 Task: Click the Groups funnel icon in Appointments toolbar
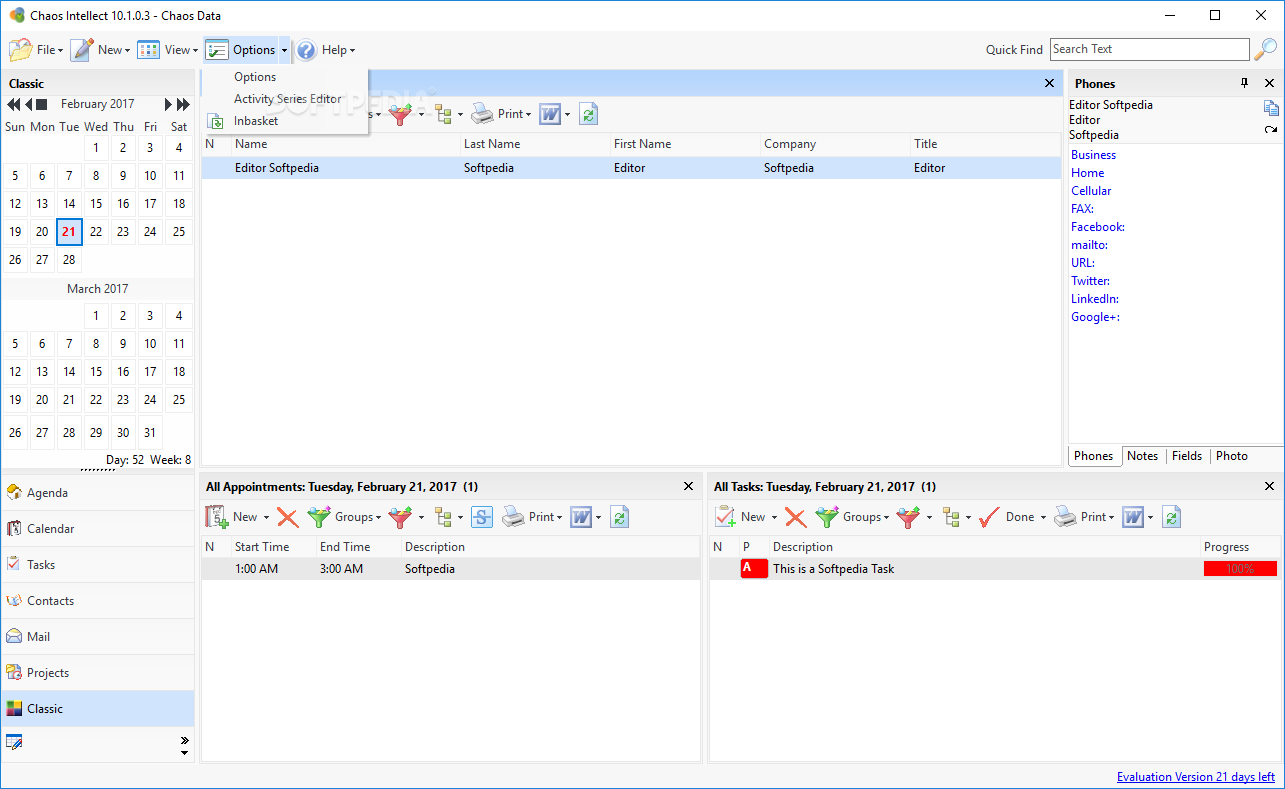[x=319, y=517]
